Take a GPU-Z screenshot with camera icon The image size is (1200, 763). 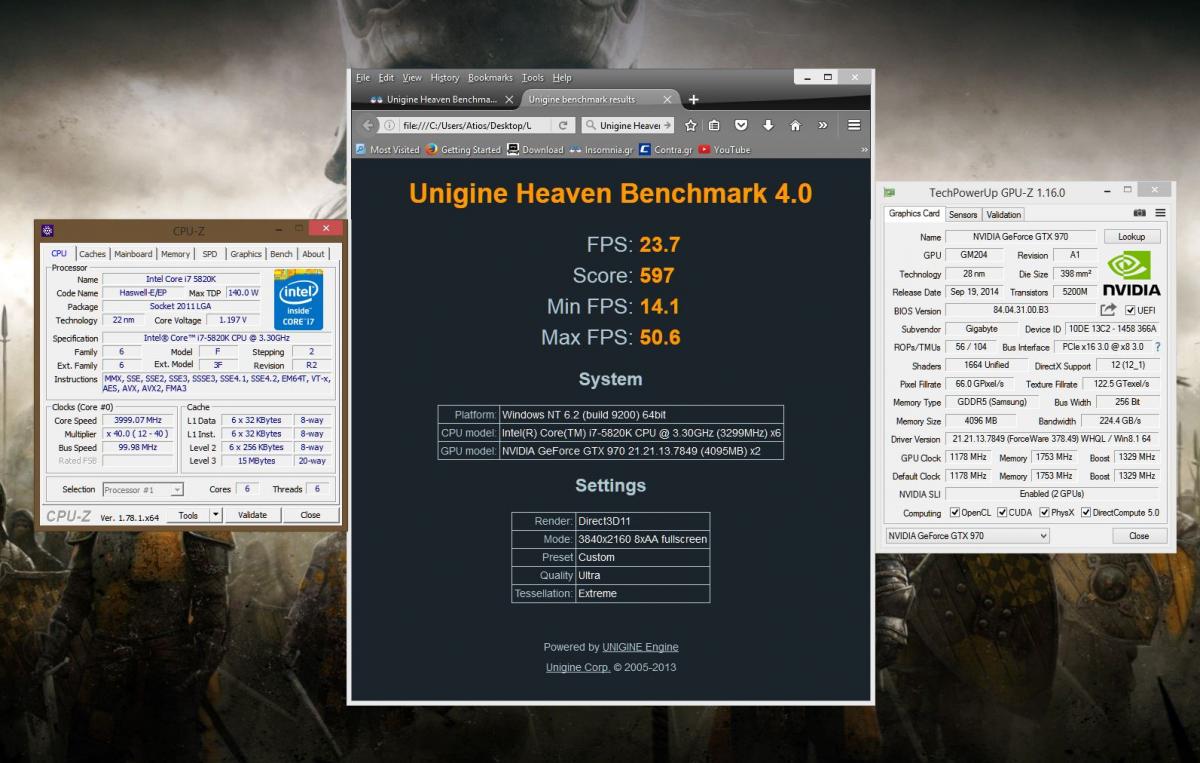(1140, 213)
